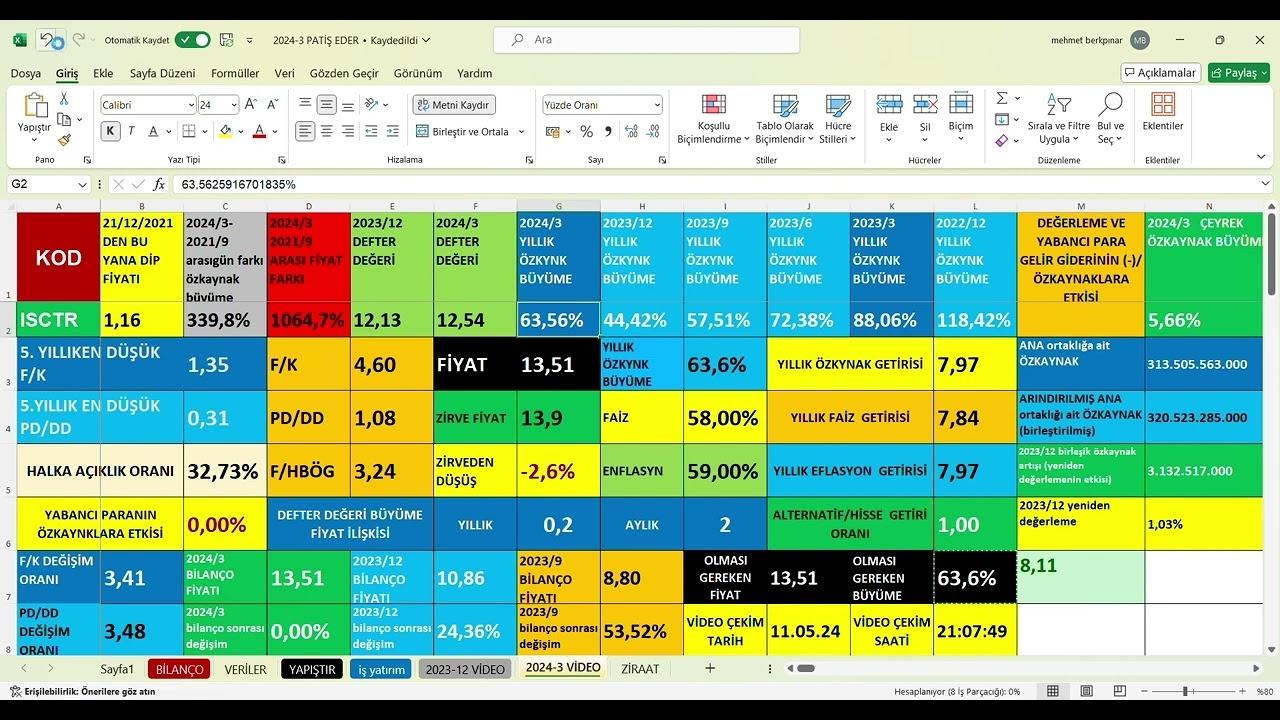
Task: Toggle center text alignment
Action: pyautogui.click(x=326, y=131)
